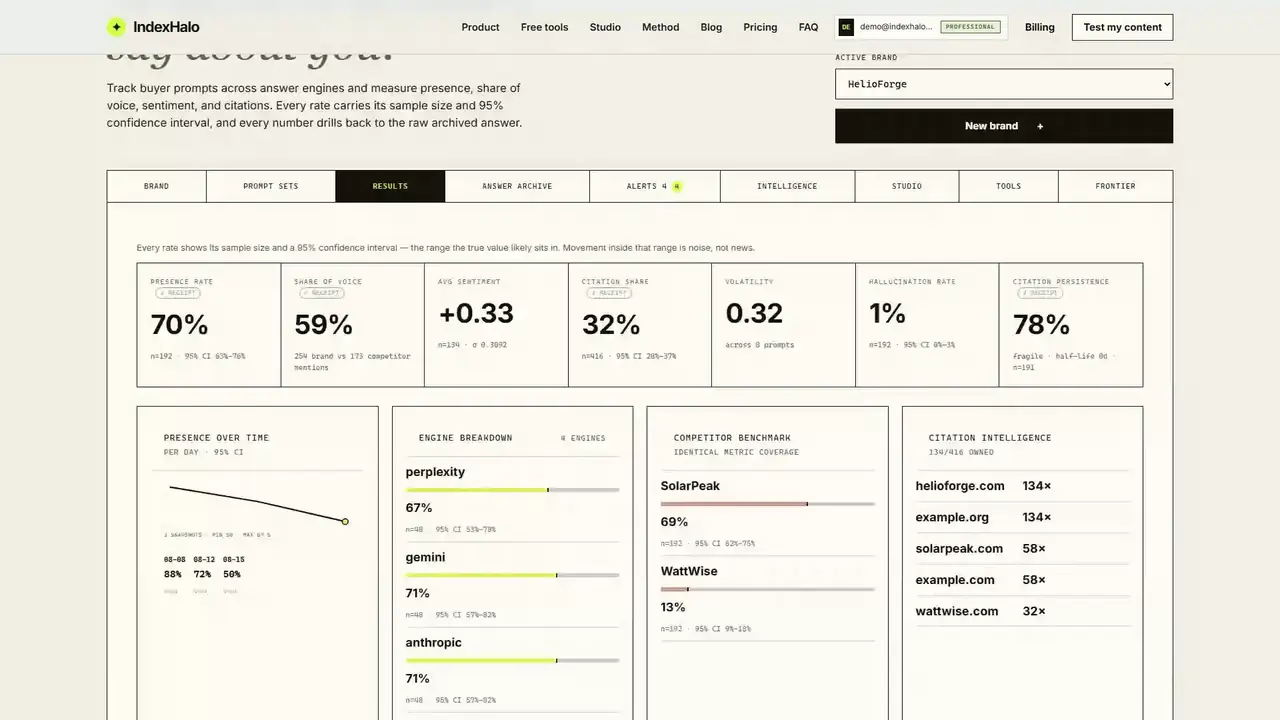Click the Presence Over Time chart line
The width and height of the screenshot is (1280, 720).
[x=257, y=502]
